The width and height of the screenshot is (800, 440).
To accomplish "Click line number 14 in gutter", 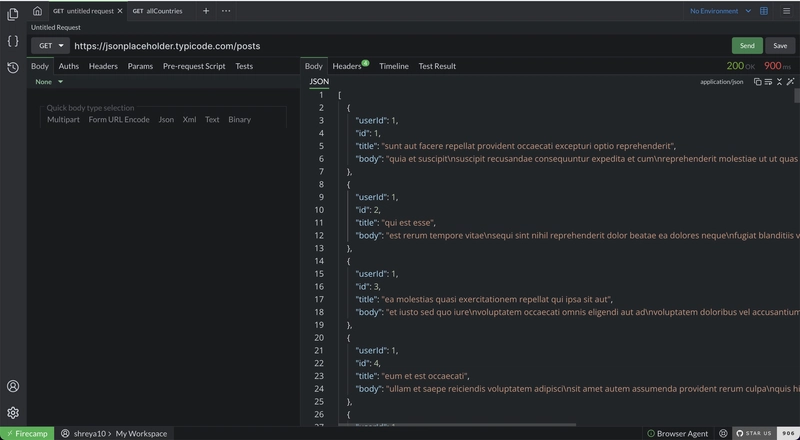I will pos(319,261).
